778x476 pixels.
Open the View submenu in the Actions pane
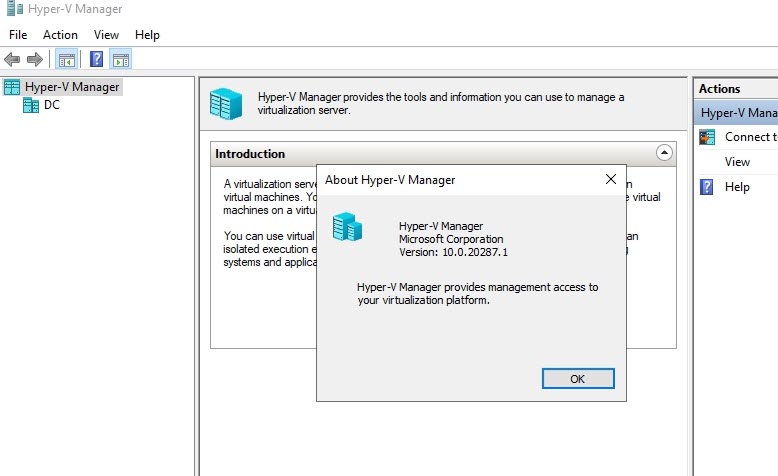(737, 162)
